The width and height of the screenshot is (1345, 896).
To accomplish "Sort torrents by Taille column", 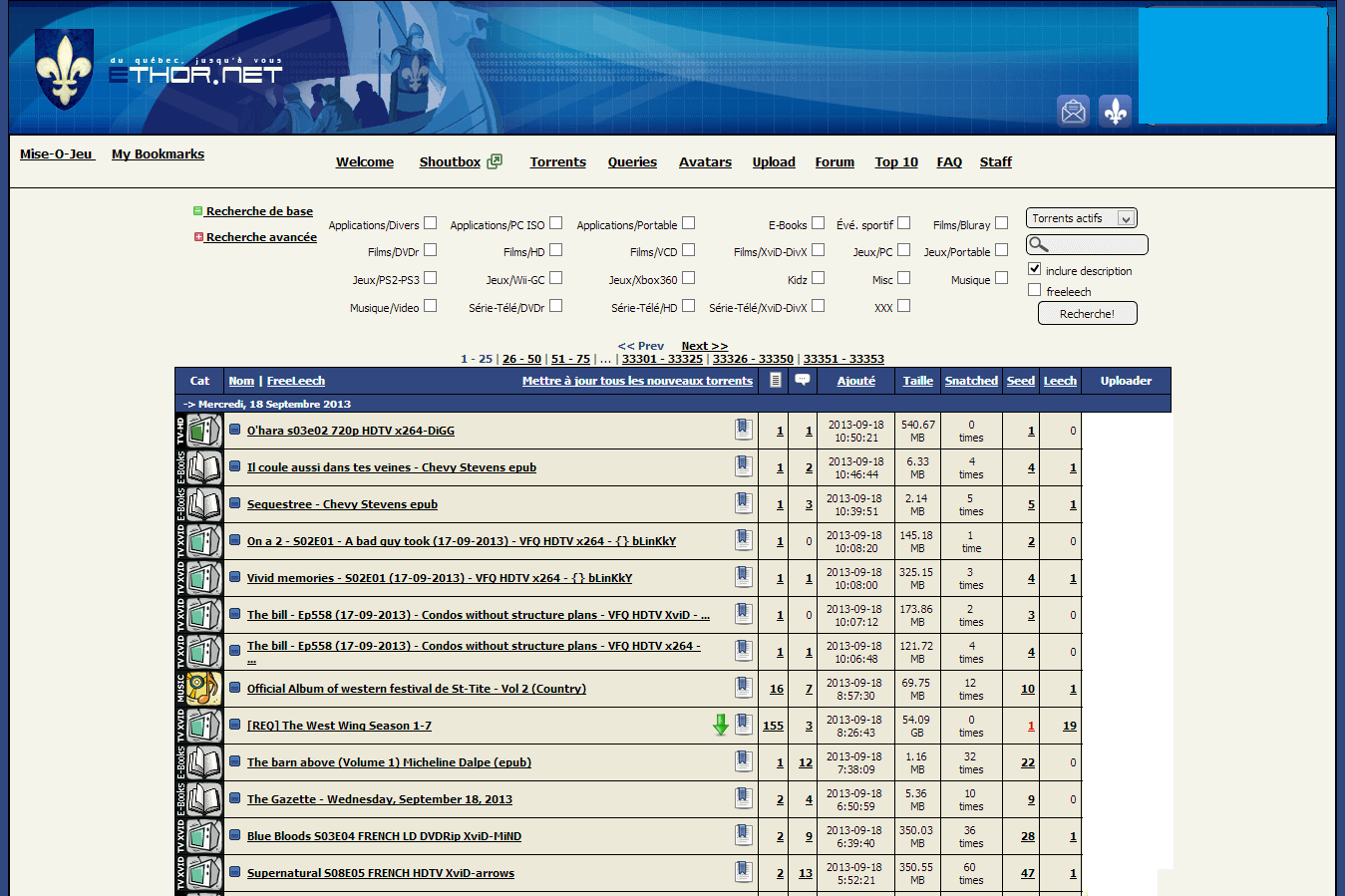I will [917, 381].
